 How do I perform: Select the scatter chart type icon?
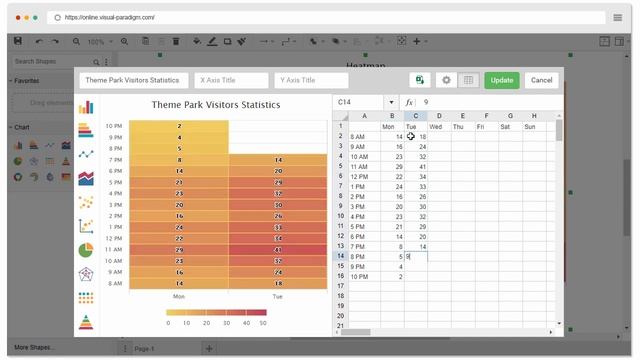86,202
